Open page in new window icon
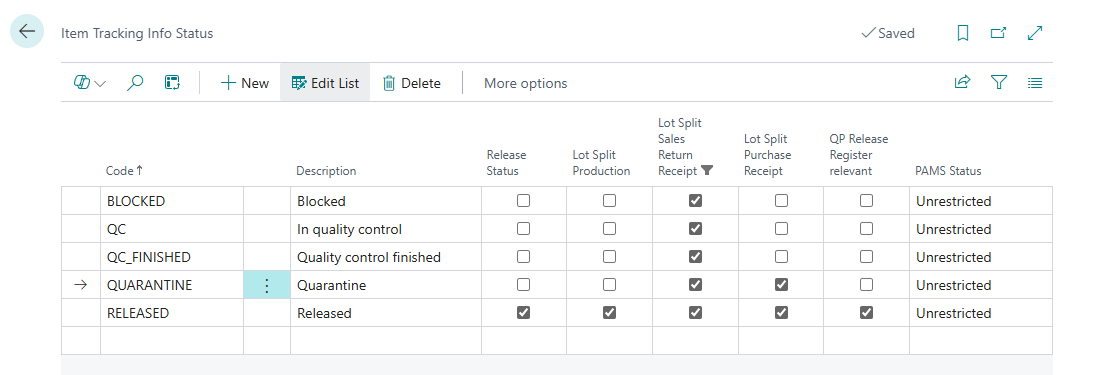Image resolution: width=1112 pixels, height=375 pixels. coord(999,33)
